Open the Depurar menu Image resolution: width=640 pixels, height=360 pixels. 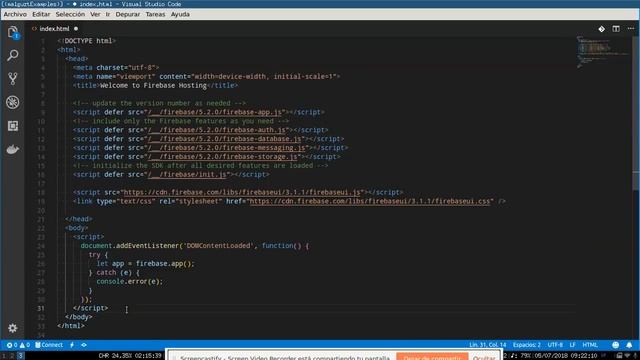click(x=127, y=14)
